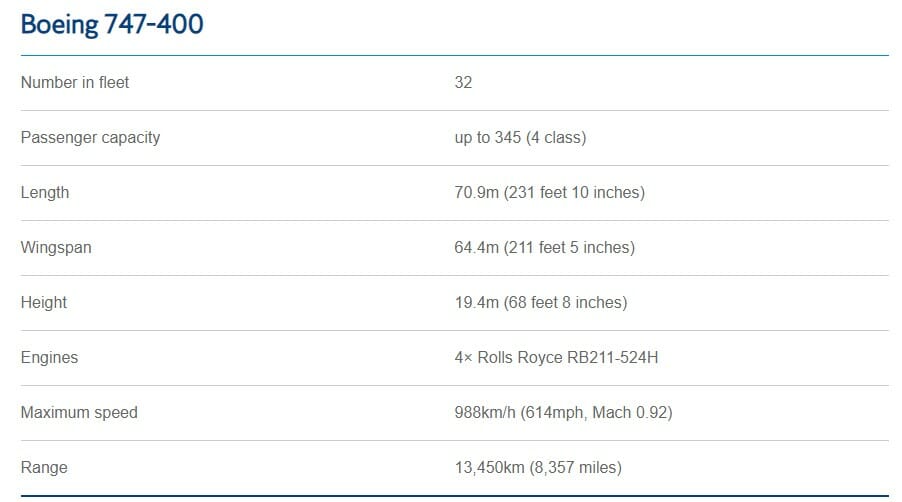The image size is (902, 502).
Task: Select the Wingspan row label
Action: [56, 248]
